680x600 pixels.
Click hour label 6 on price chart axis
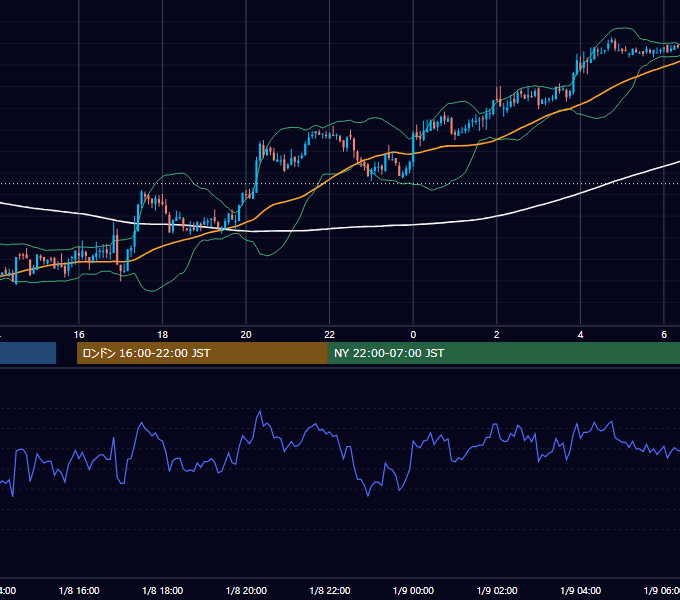click(664, 335)
